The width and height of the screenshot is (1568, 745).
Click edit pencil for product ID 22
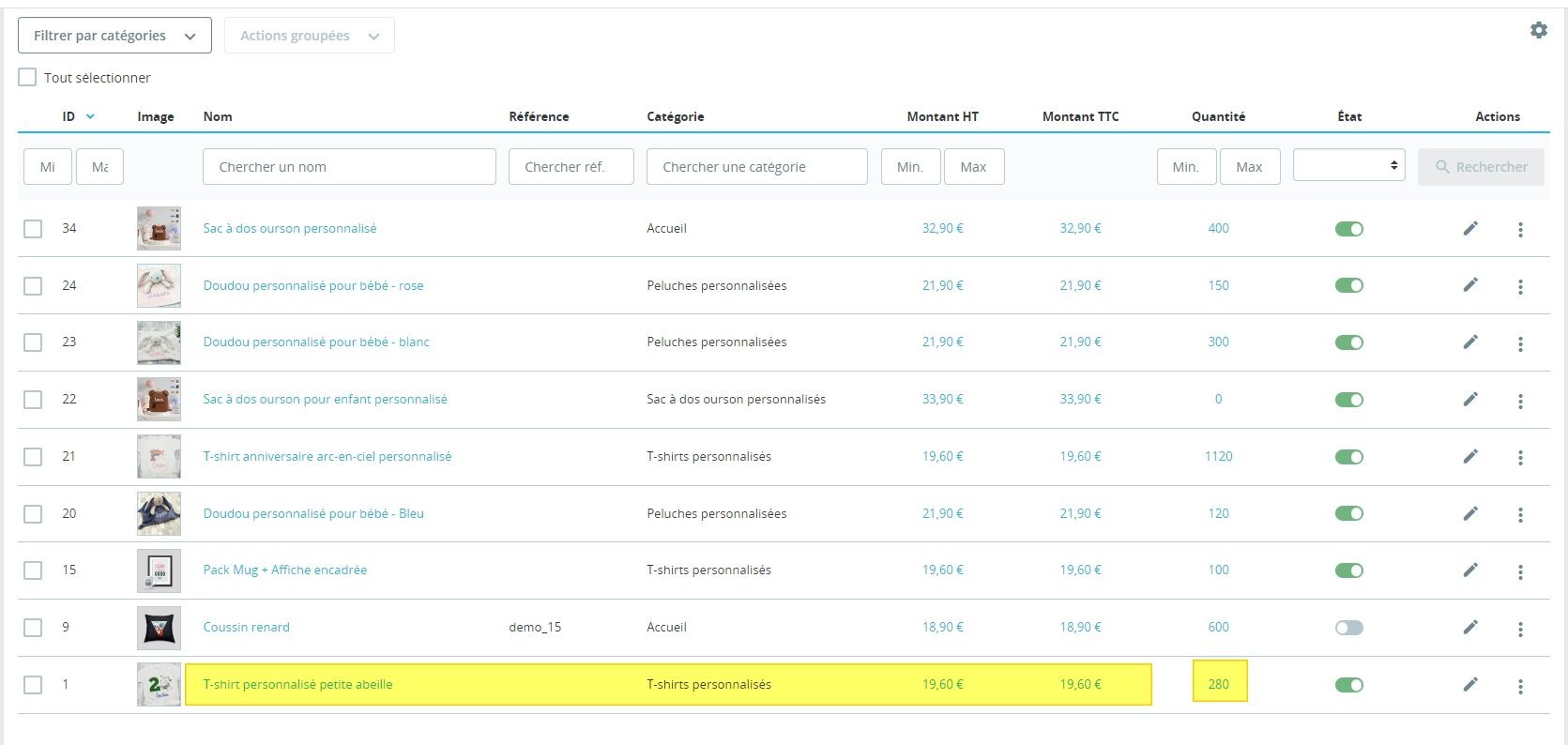pos(1470,399)
